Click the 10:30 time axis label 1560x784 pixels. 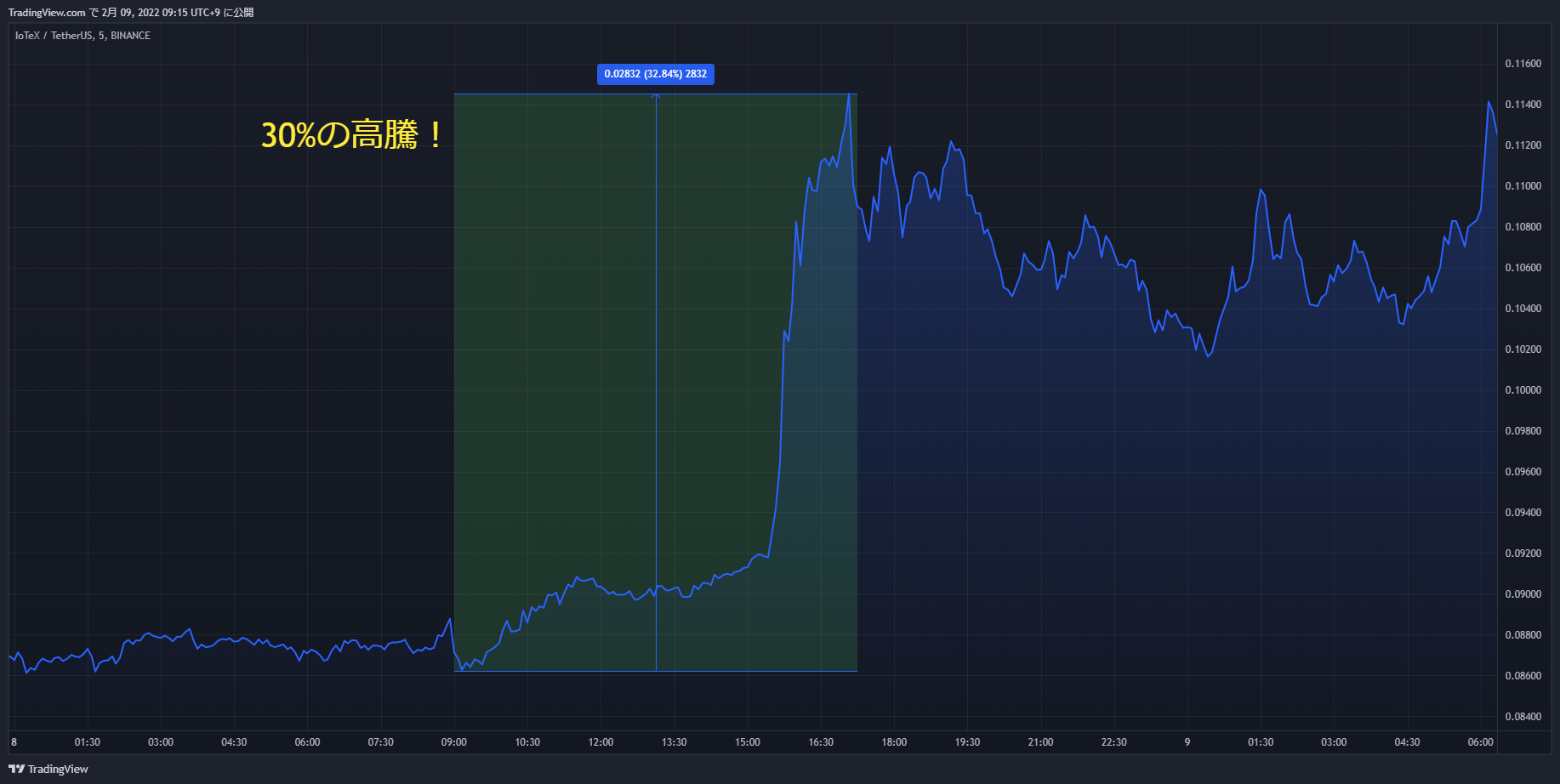click(x=527, y=742)
